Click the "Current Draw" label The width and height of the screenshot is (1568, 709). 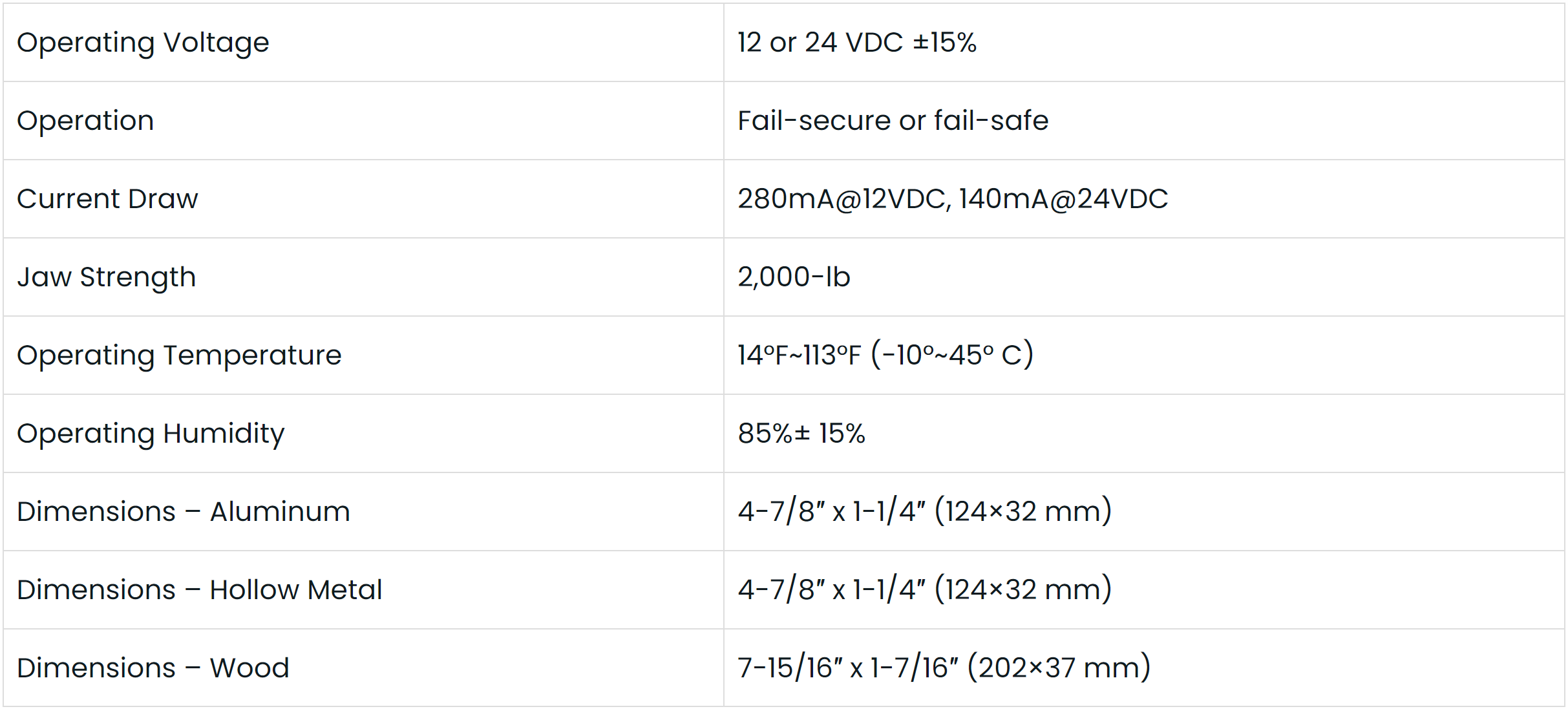pyautogui.click(x=107, y=199)
